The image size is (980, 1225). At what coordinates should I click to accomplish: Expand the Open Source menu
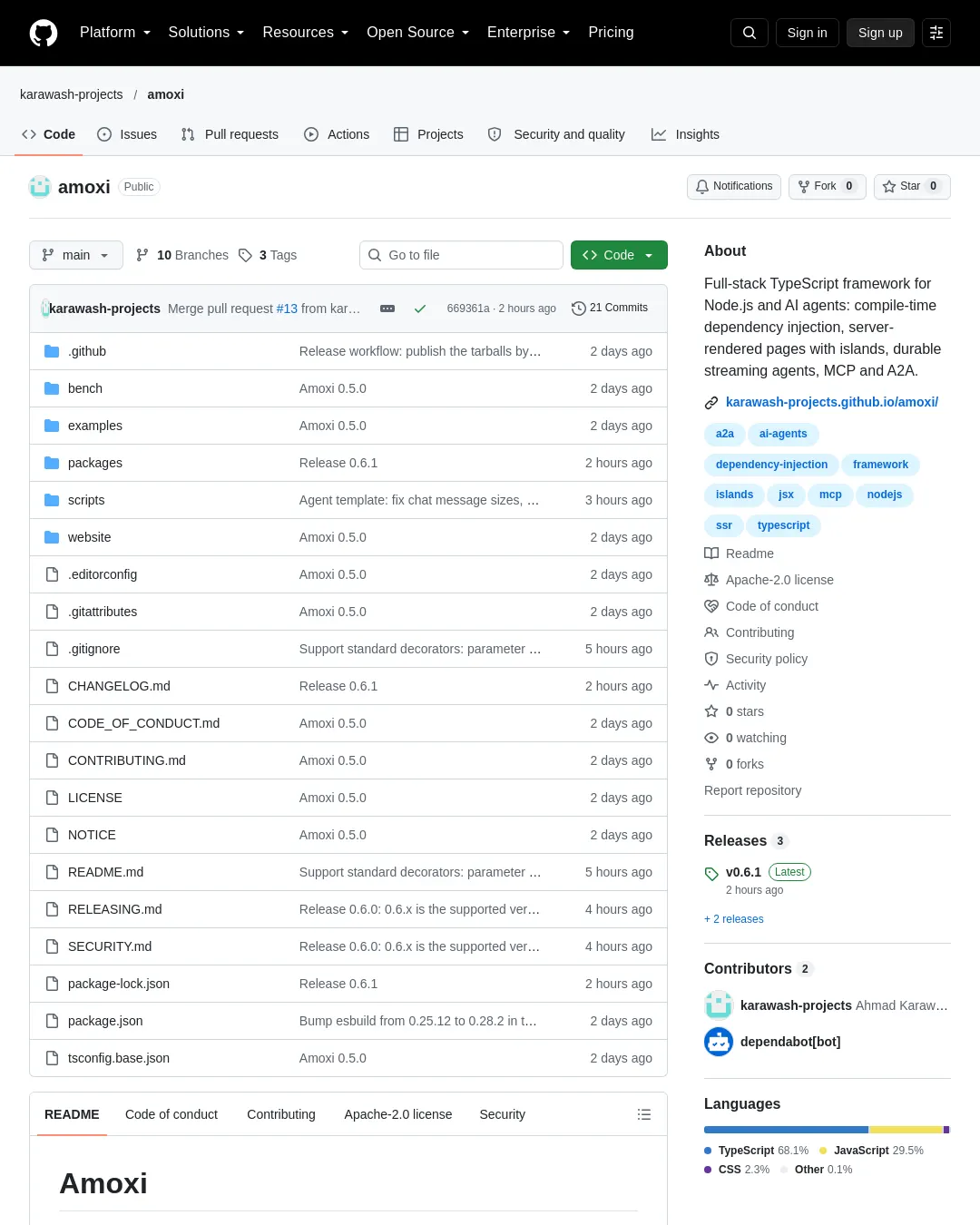click(x=418, y=33)
